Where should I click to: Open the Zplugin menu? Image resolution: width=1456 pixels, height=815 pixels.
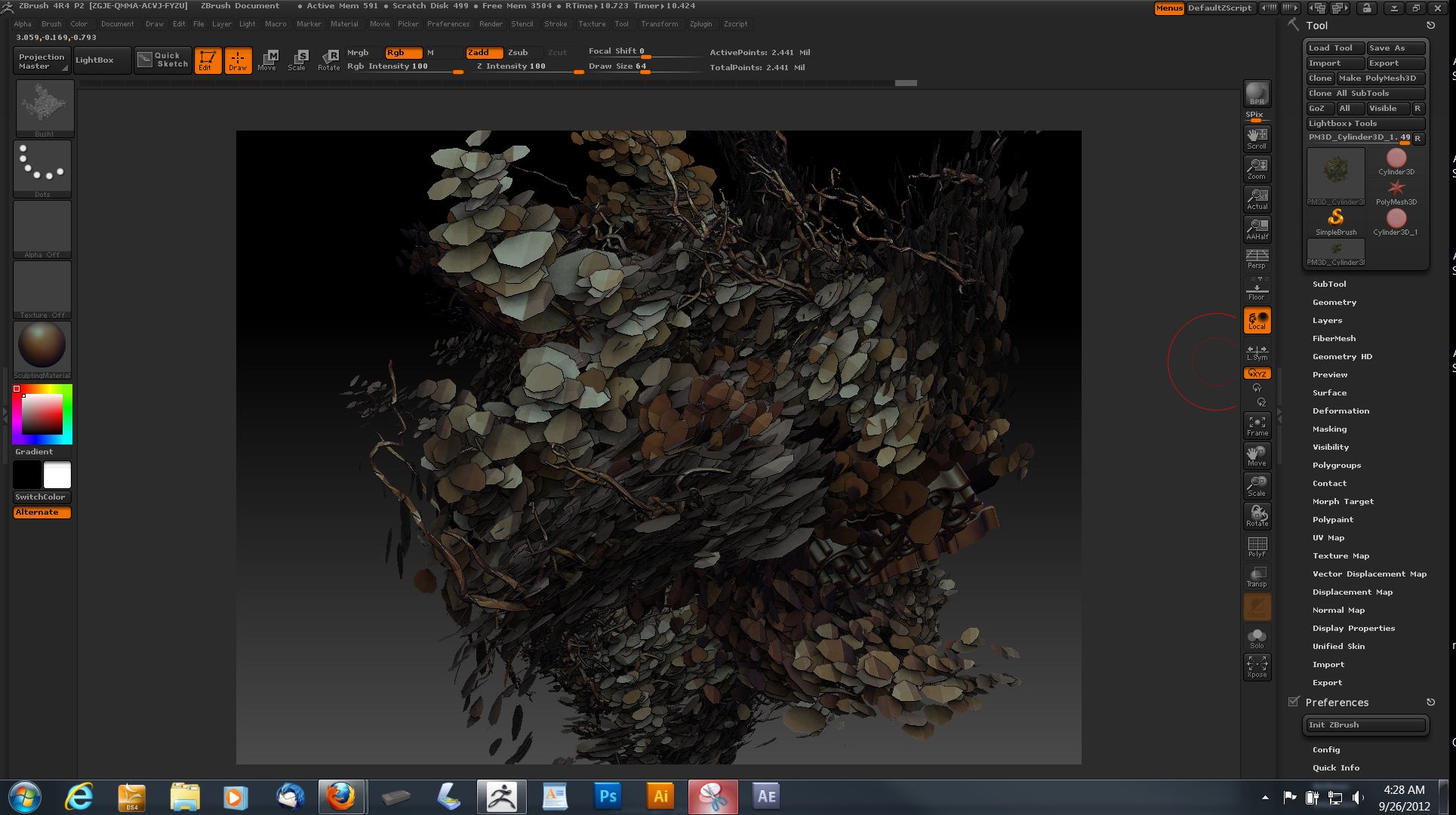click(700, 23)
